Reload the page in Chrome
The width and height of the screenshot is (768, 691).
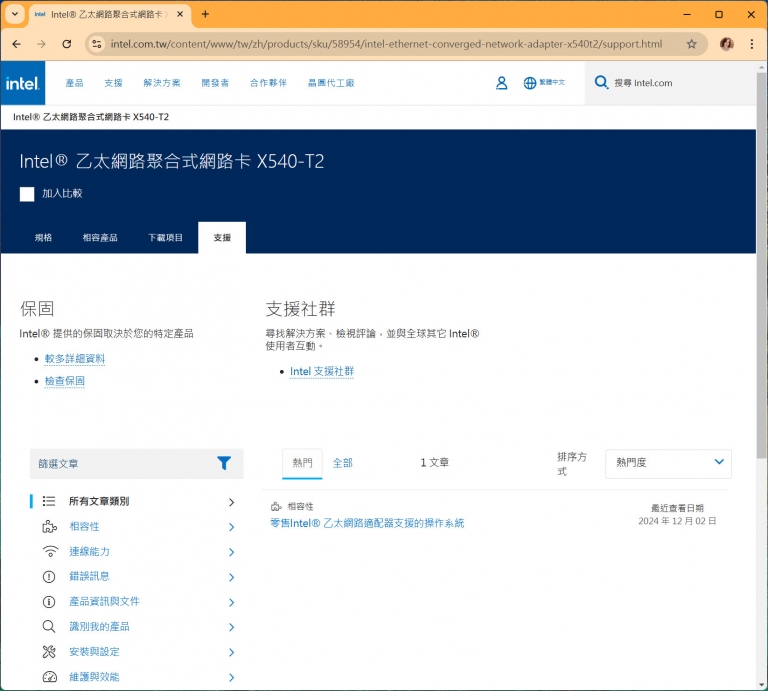pos(67,44)
